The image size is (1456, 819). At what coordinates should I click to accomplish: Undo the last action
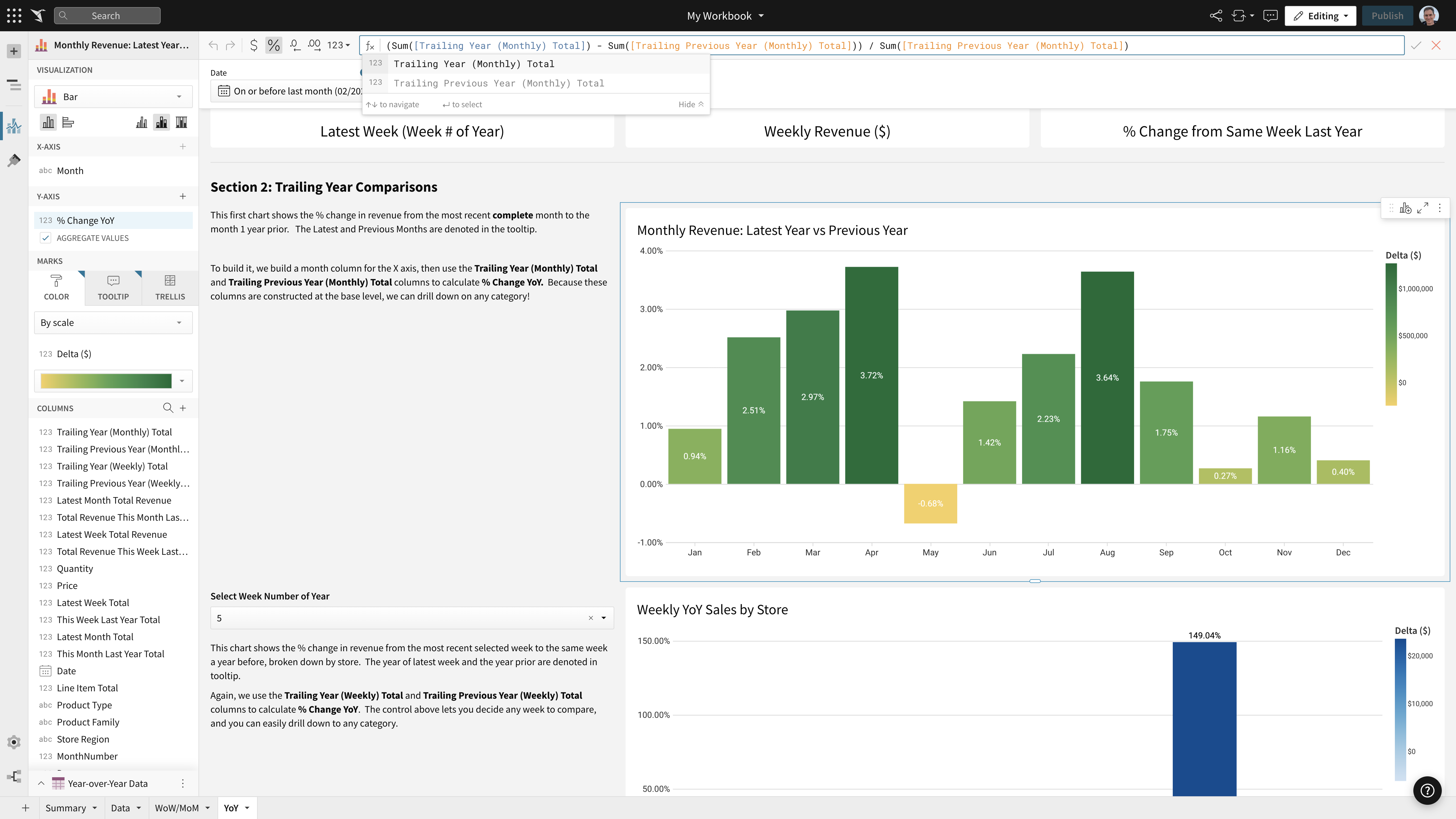point(214,45)
